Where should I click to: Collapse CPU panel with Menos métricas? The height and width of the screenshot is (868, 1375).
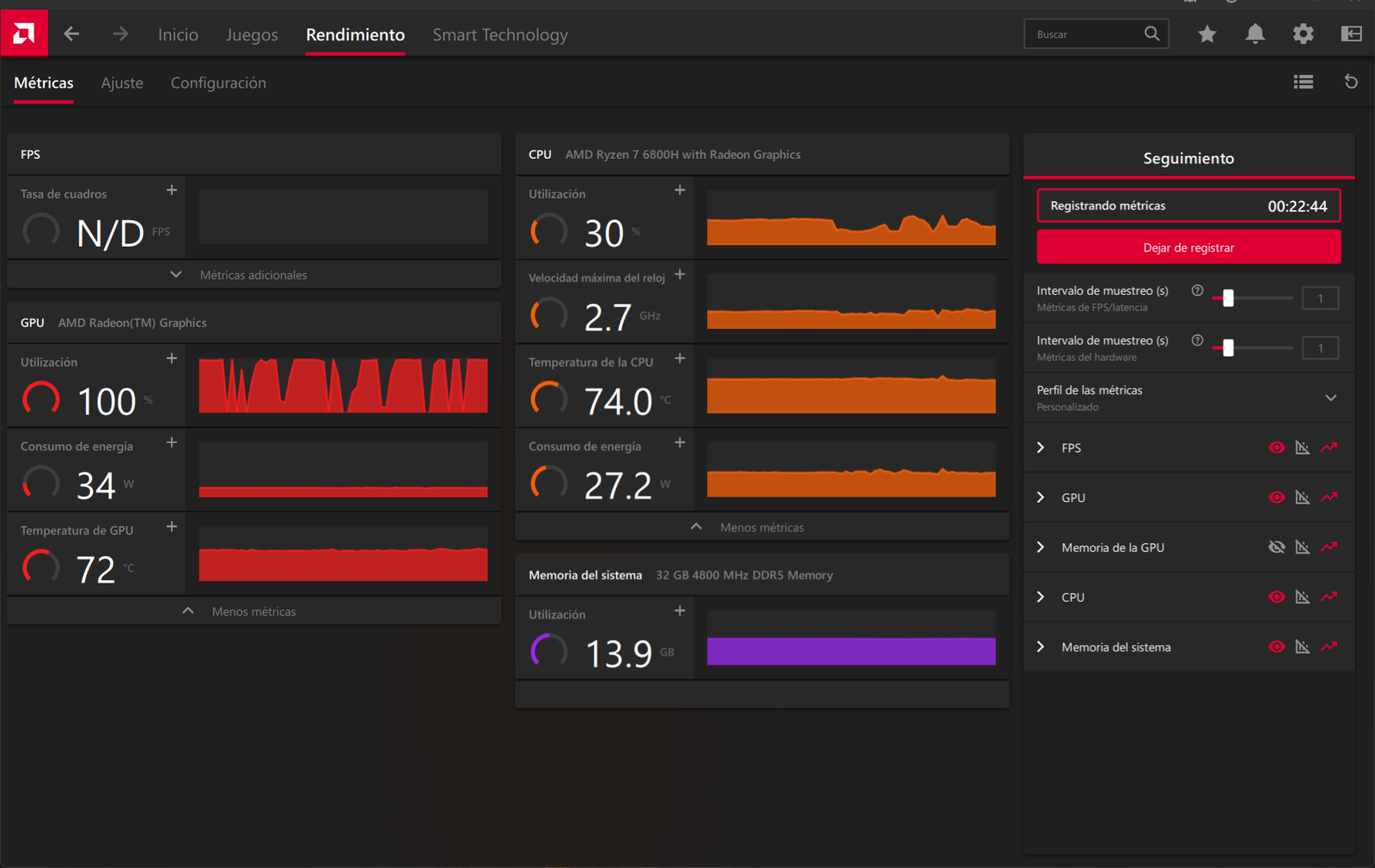761,528
